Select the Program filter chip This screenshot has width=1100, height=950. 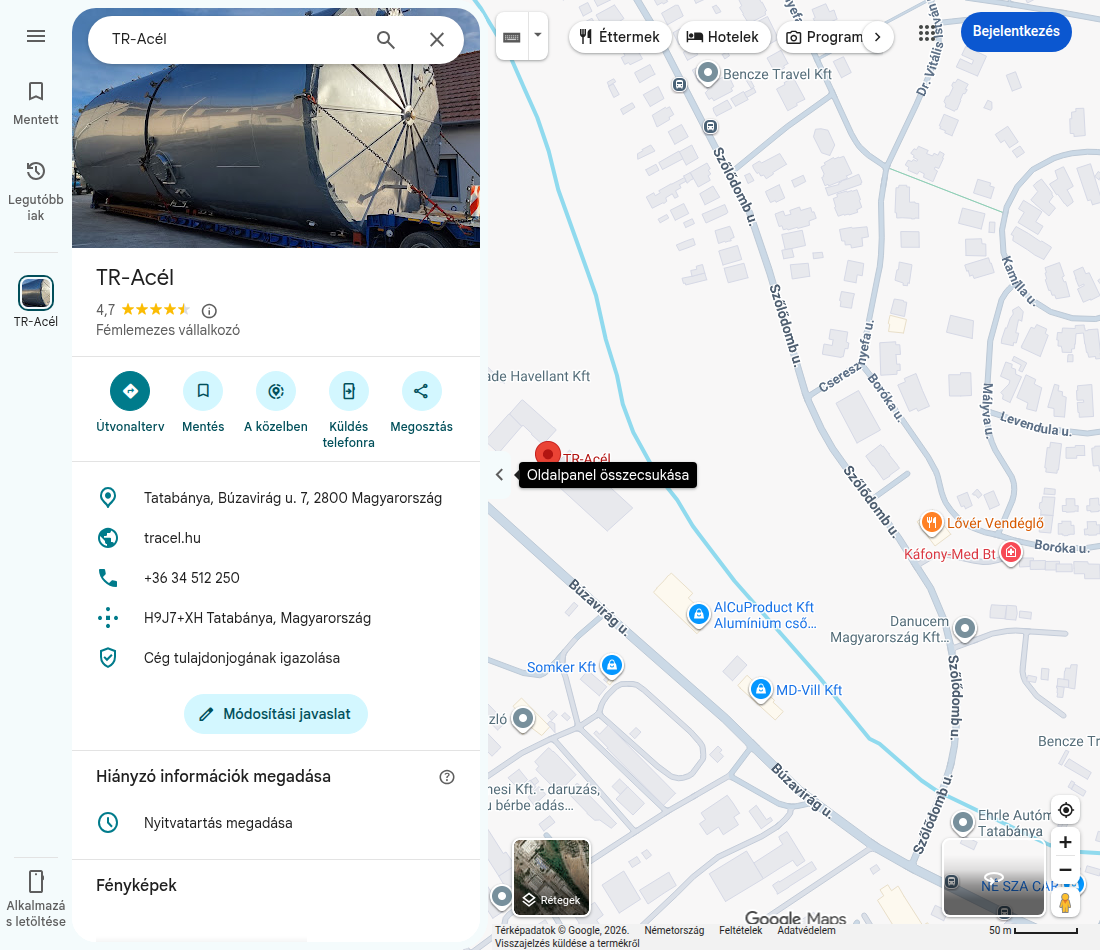(x=824, y=37)
